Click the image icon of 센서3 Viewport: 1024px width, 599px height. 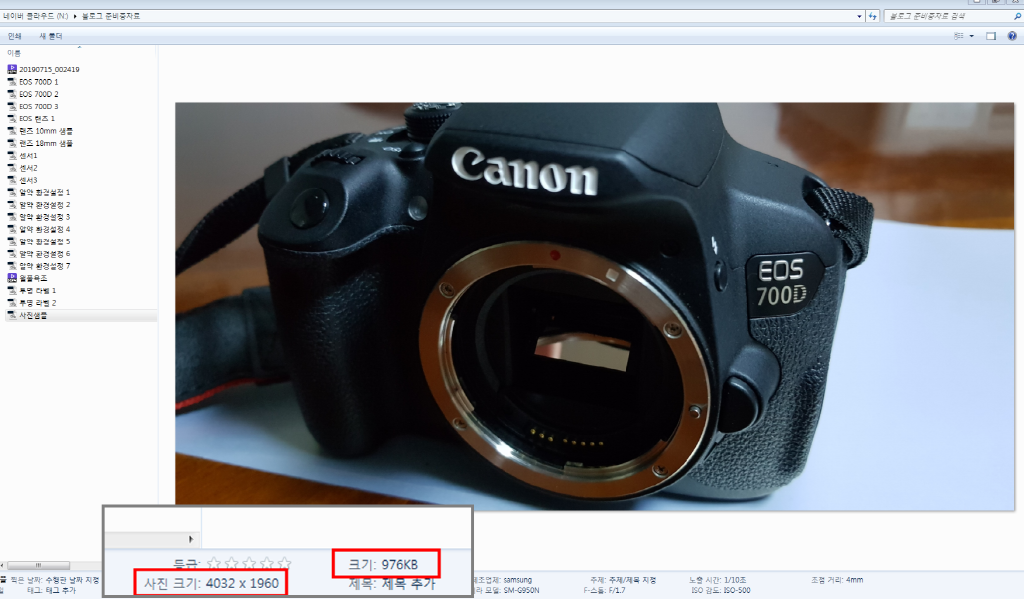pos(12,180)
